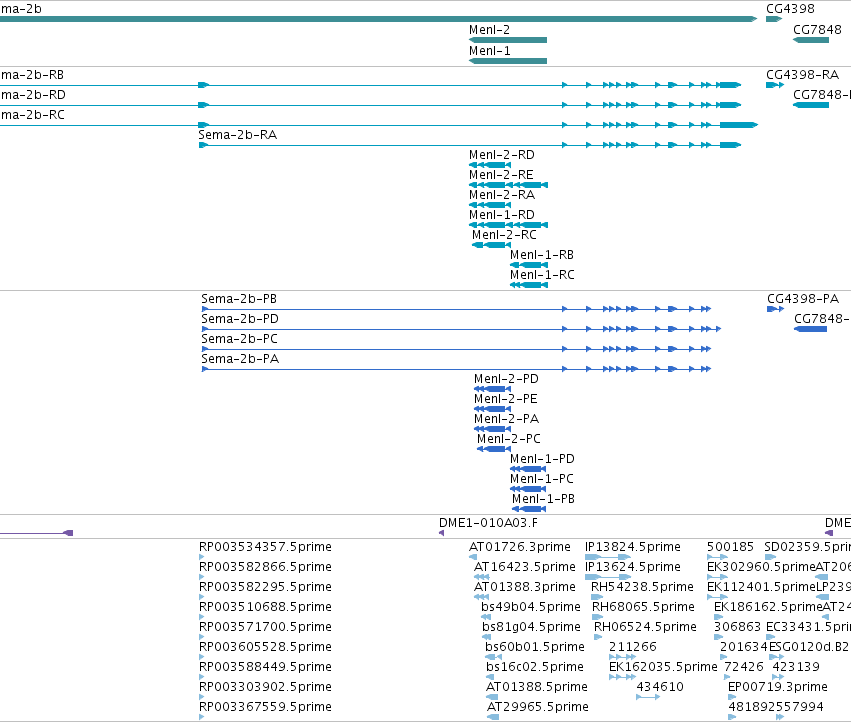The width and height of the screenshot is (851, 722).
Task: Select the Menl-2-RA transcript
Action: click(490, 205)
